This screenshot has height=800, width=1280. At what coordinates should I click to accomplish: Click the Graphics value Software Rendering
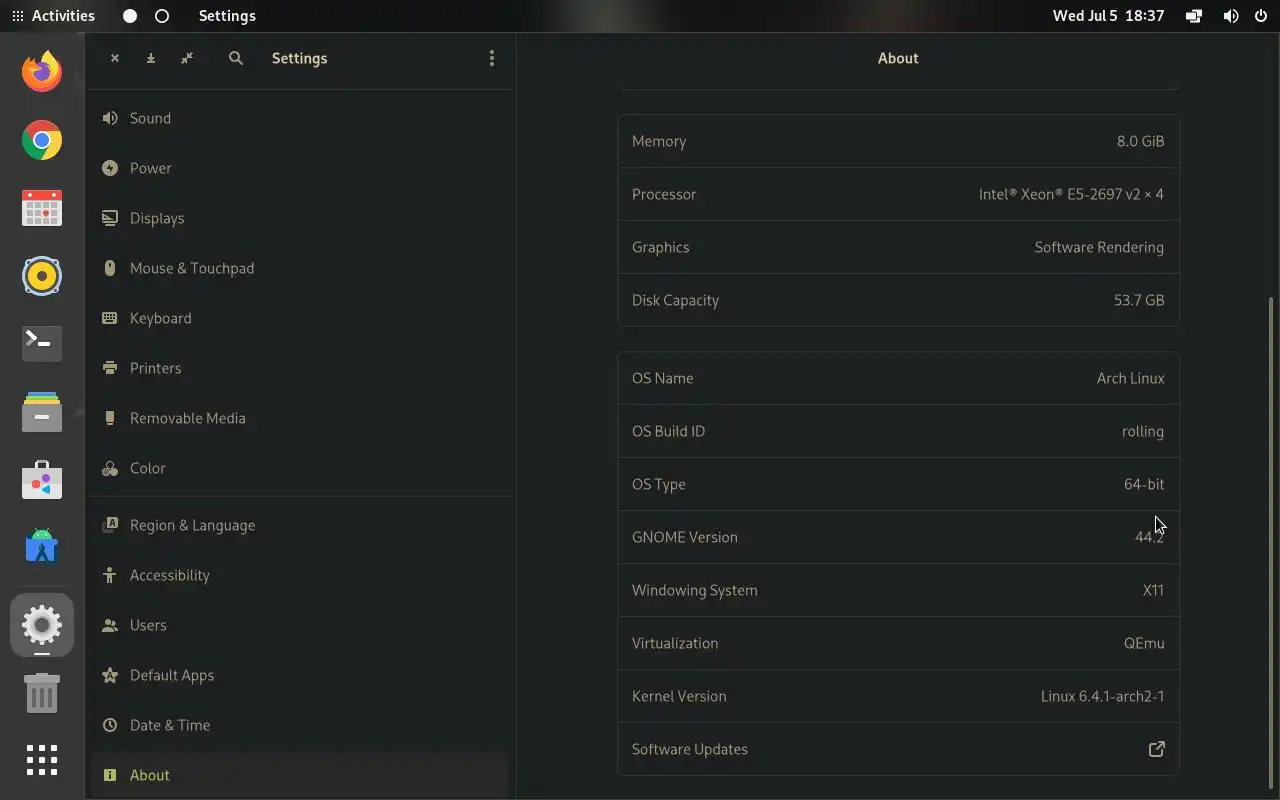pyautogui.click(x=1099, y=247)
